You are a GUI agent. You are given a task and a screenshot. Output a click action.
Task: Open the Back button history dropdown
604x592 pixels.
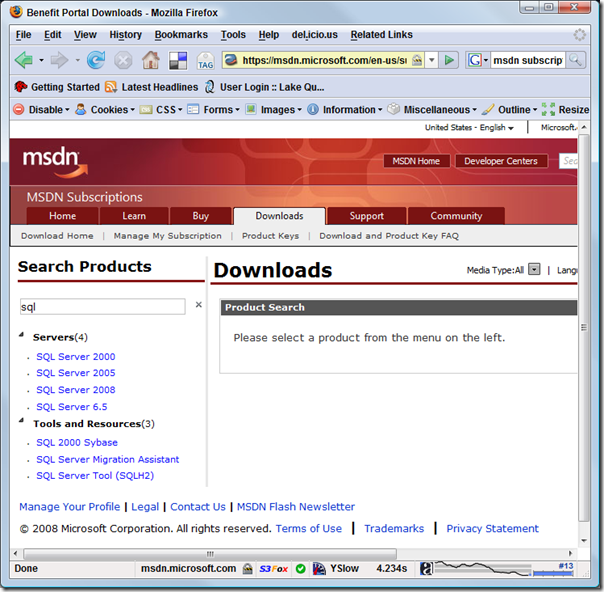pyautogui.click(x=41, y=60)
